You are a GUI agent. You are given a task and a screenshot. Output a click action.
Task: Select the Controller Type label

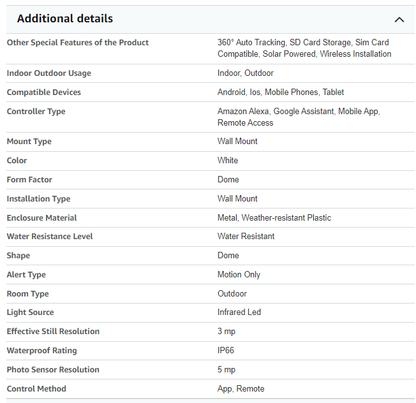click(36, 111)
